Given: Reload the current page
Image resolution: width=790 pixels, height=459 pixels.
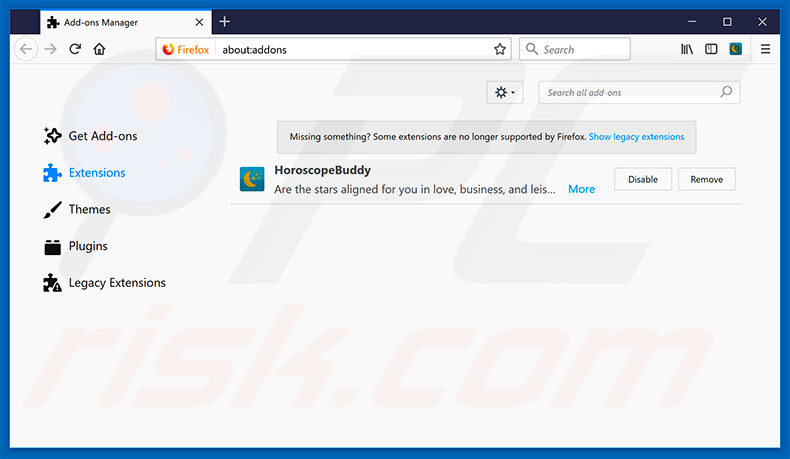Looking at the screenshot, I should (75, 49).
